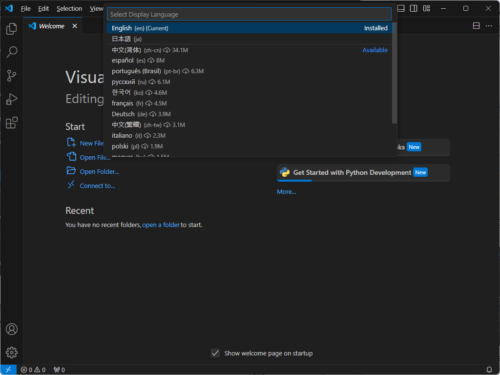500x375 pixels.
Task: Open the View menu
Action: pos(96,9)
